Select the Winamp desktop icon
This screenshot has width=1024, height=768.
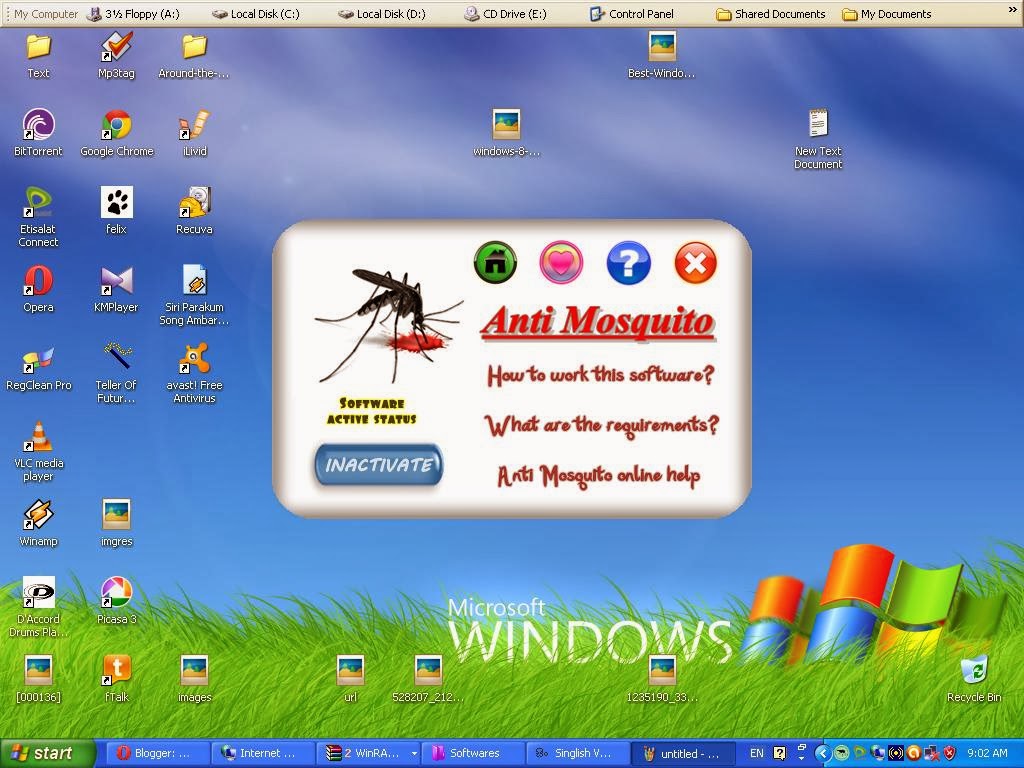click(38, 523)
